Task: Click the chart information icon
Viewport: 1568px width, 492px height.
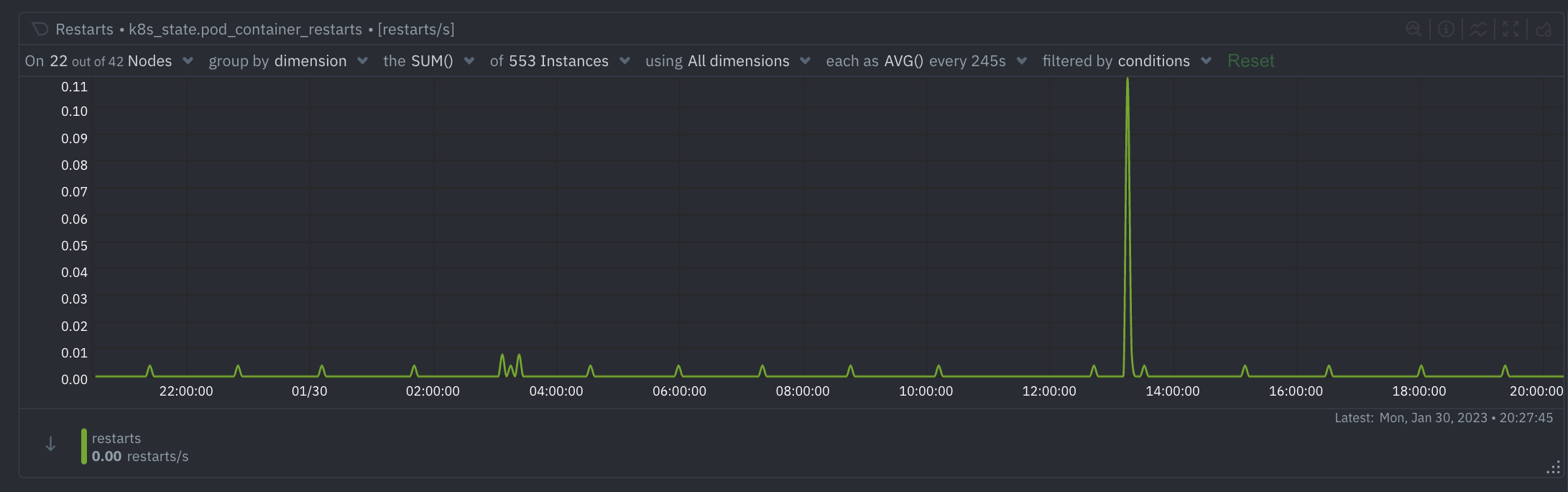Action: [x=1446, y=29]
